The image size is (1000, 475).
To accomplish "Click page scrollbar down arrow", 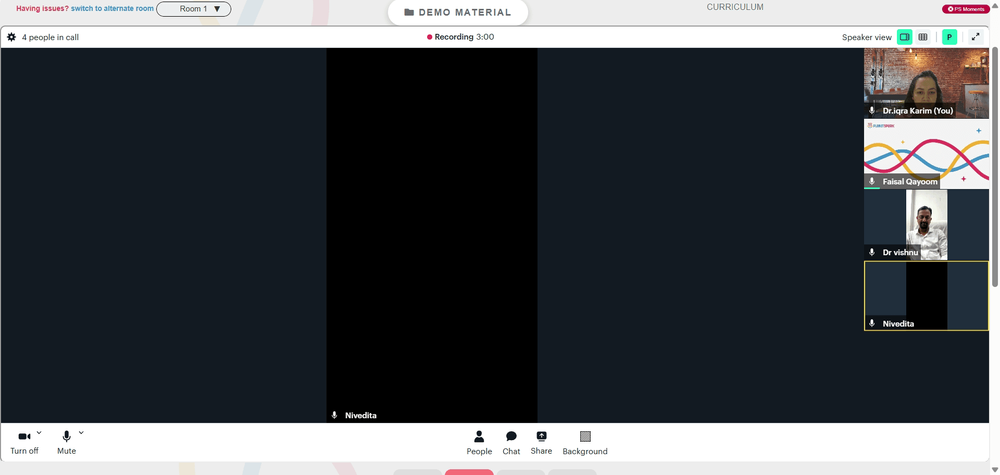I will [995, 471].
